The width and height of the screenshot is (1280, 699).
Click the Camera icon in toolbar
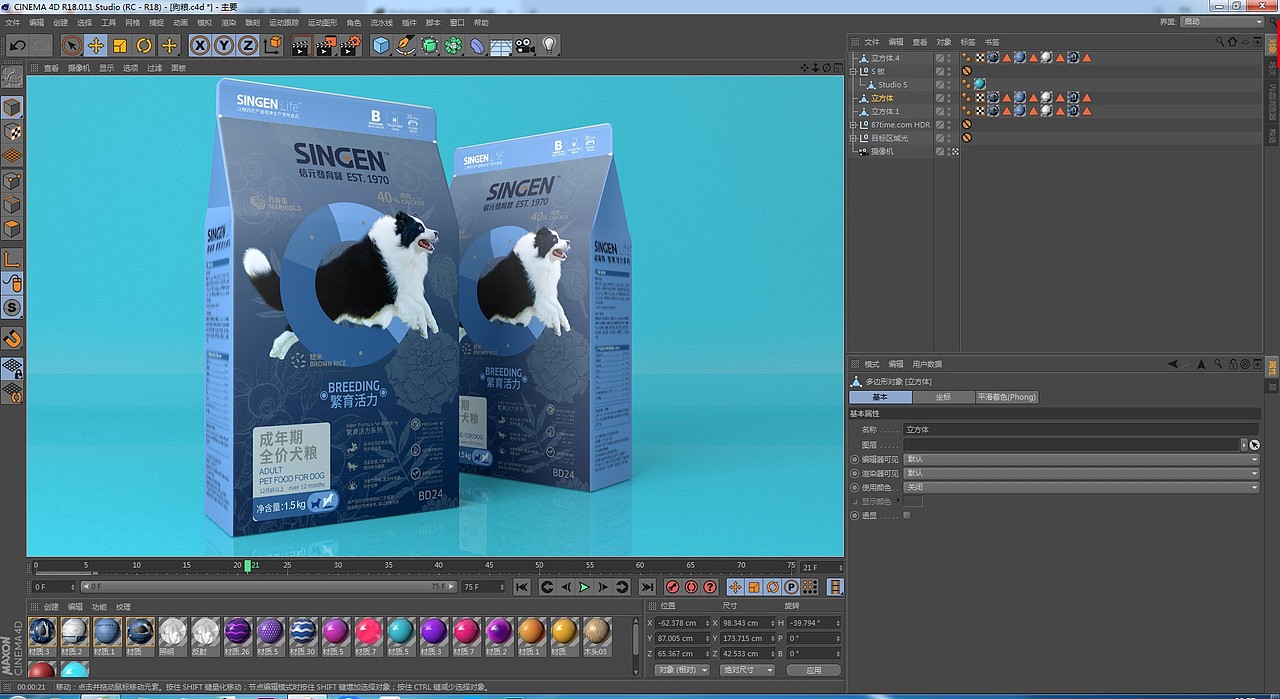(x=525, y=45)
